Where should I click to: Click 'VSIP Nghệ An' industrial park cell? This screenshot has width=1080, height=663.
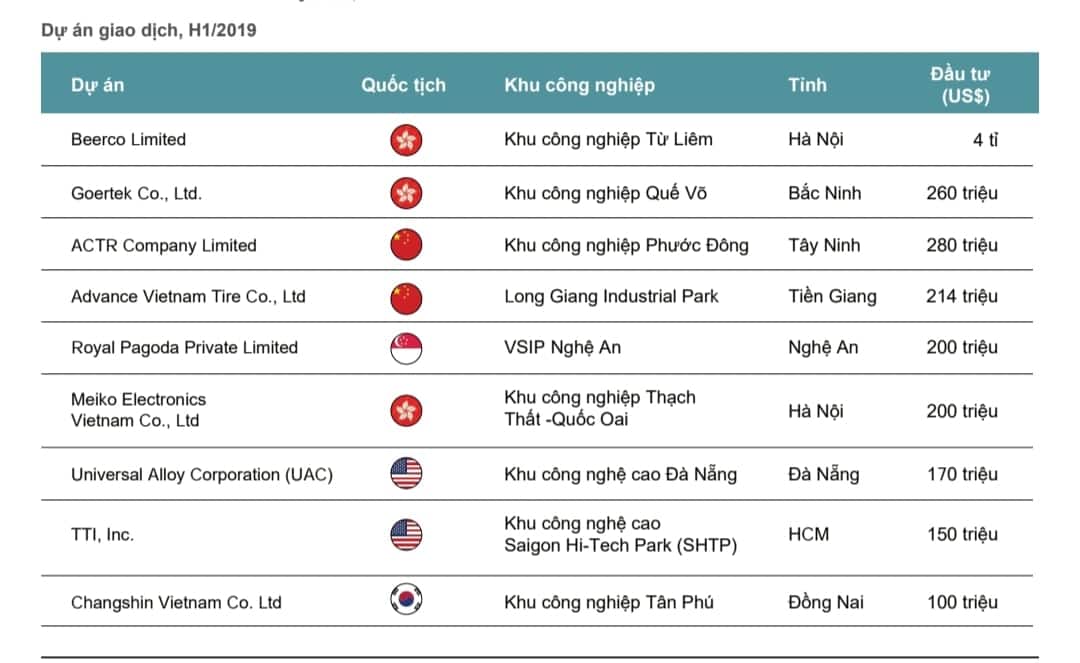point(562,348)
